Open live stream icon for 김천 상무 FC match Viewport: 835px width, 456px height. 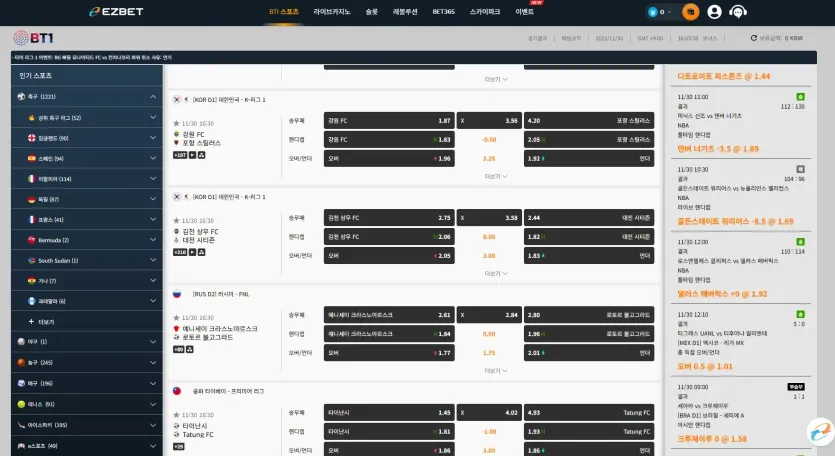click(193, 252)
